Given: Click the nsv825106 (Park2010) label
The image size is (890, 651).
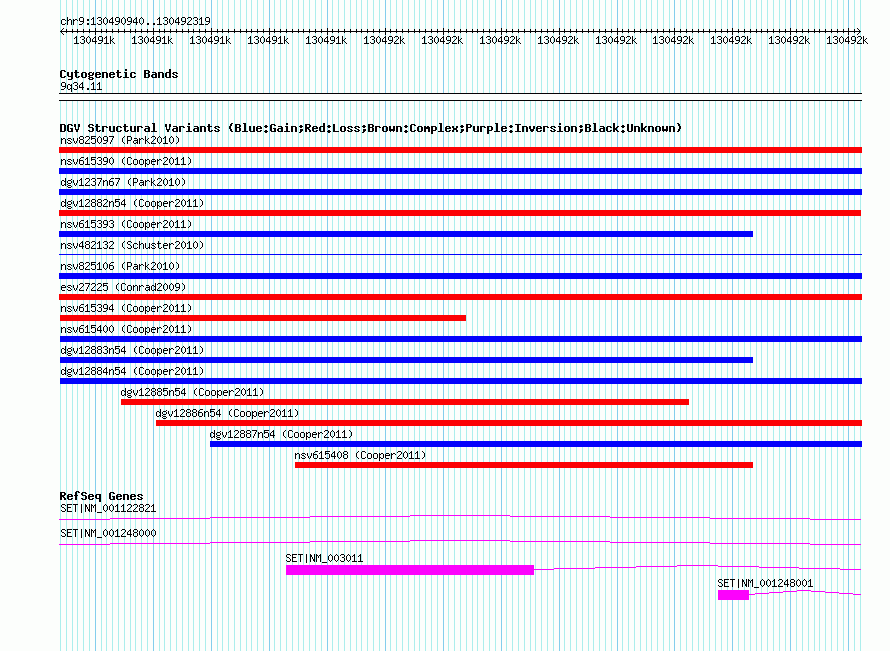Looking at the screenshot, I should 120,266.
